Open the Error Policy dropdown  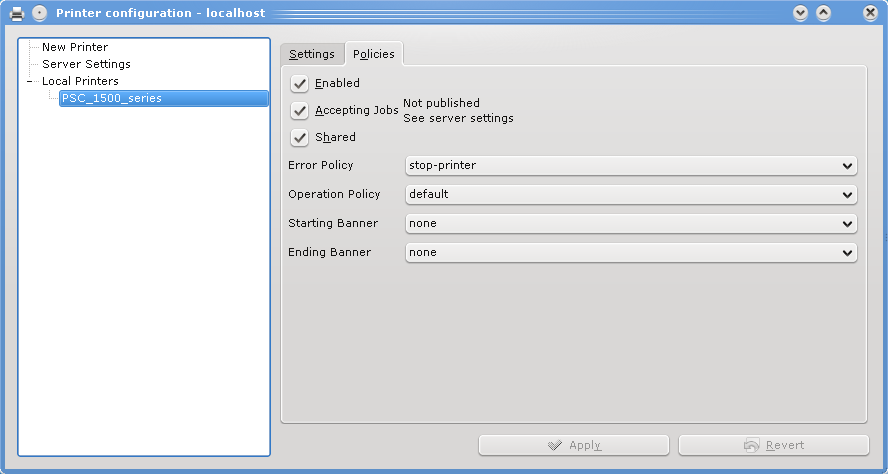631,165
